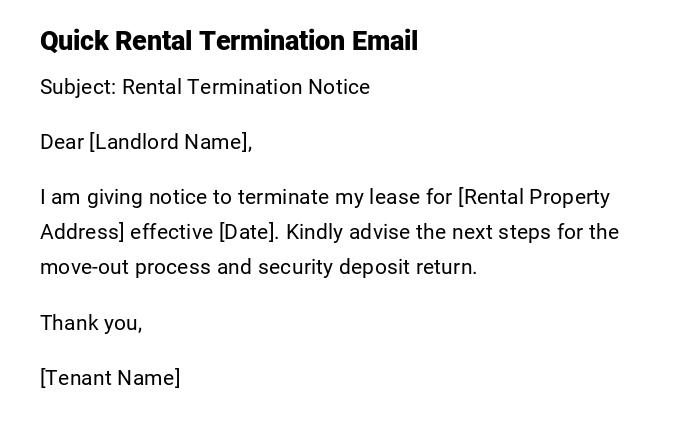Image resolution: width=700 pixels, height=440 pixels.
Task: Click the words "security deposit"
Action: tap(325, 267)
